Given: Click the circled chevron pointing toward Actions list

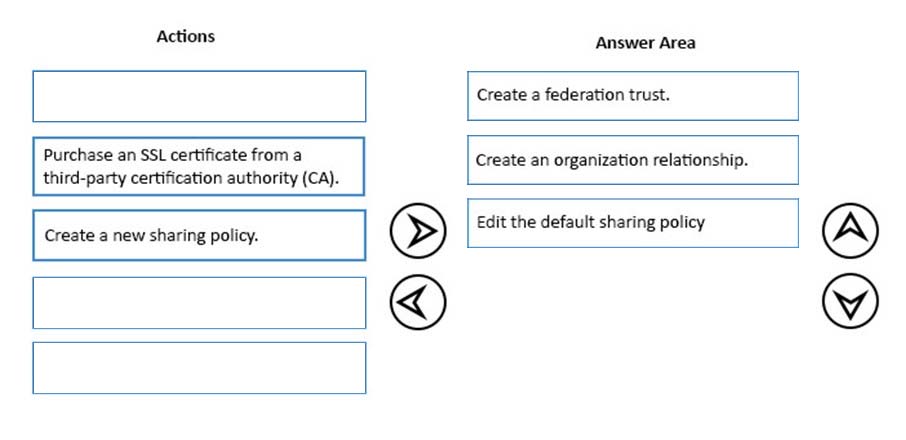Looking at the screenshot, I should 418,301.
